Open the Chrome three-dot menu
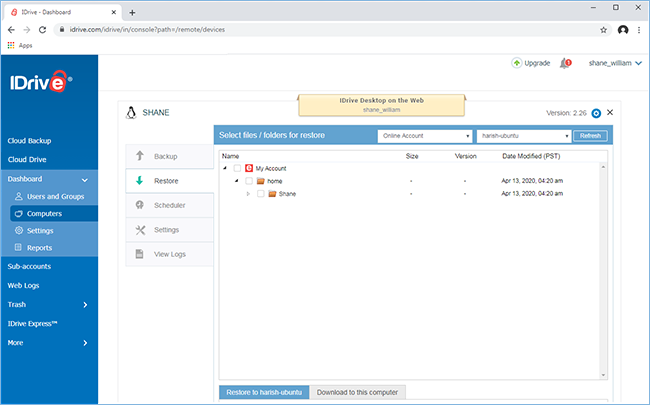 [x=639, y=30]
